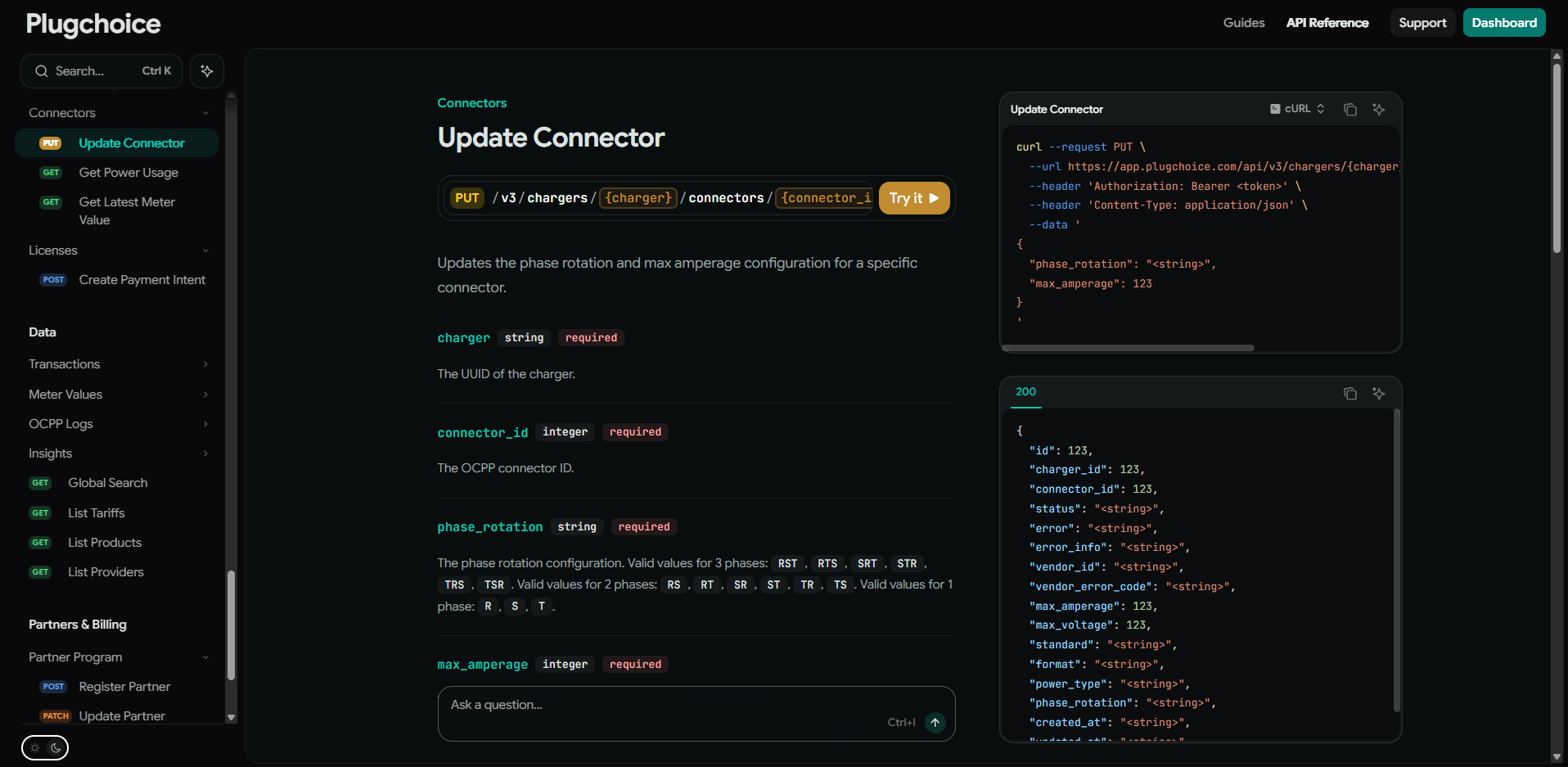1568x767 pixels.
Task: Click the sparkle icon on the 200 response panel
Action: point(1378,393)
